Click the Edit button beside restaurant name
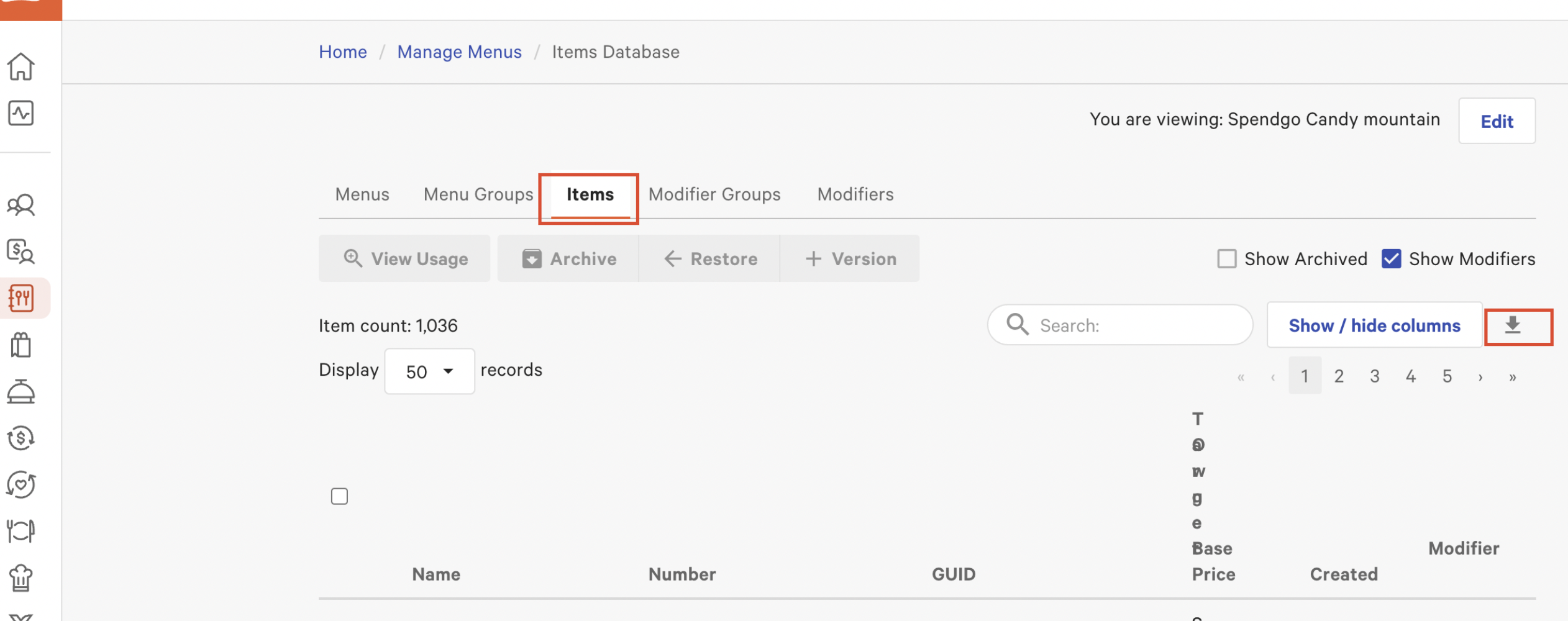The height and width of the screenshot is (621, 1568). (x=1497, y=121)
